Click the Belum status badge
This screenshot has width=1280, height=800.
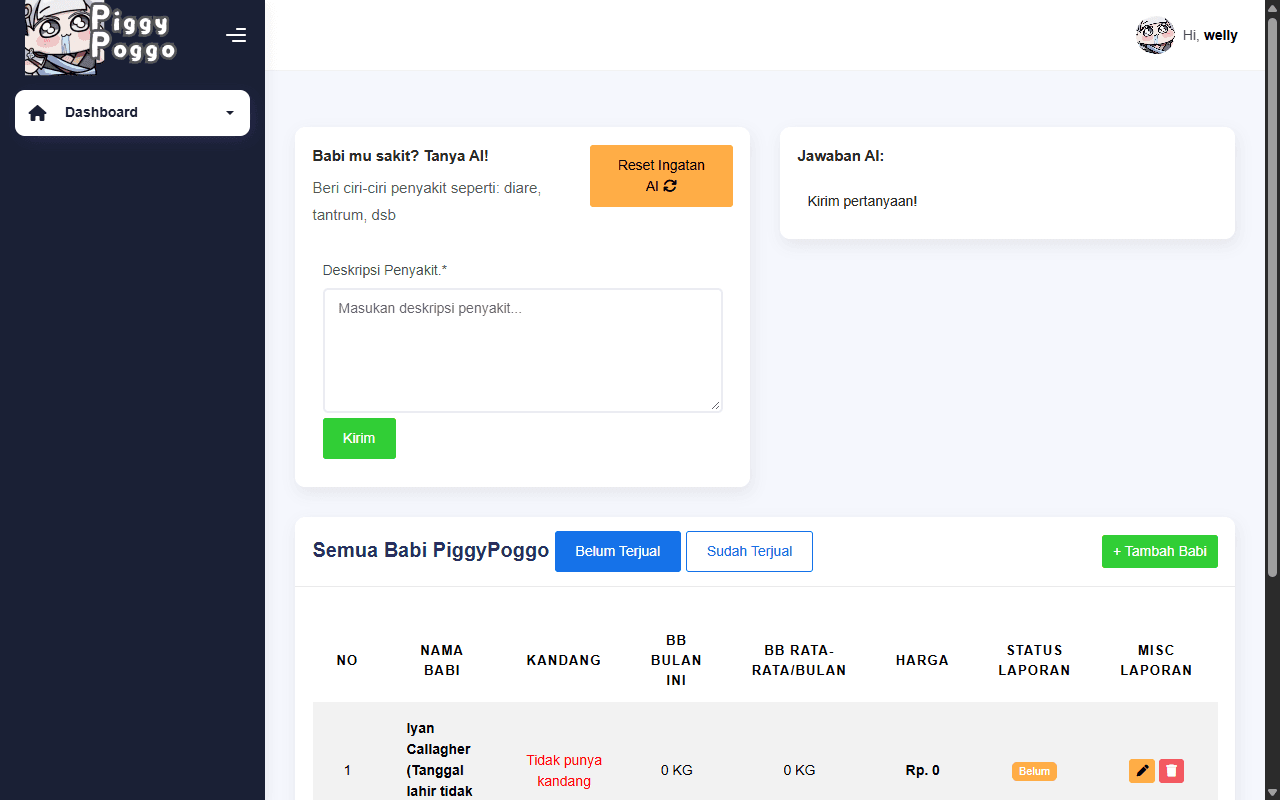[x=1034, y=771]
